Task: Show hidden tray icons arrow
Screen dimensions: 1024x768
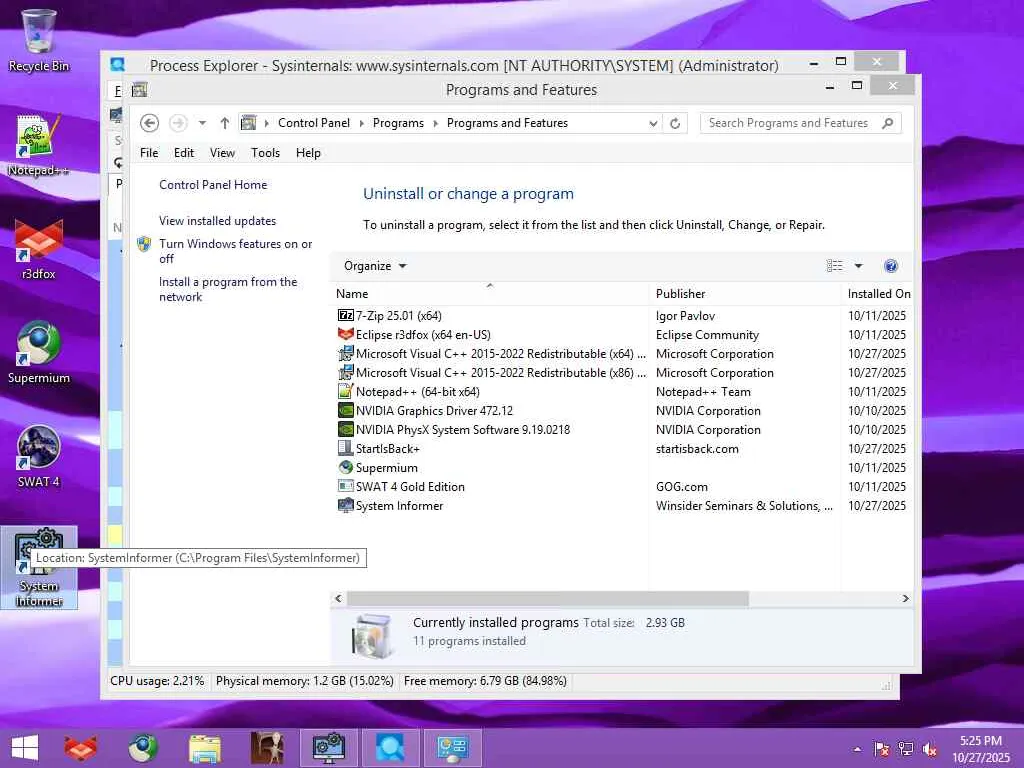Action: (x=857, y=749)
